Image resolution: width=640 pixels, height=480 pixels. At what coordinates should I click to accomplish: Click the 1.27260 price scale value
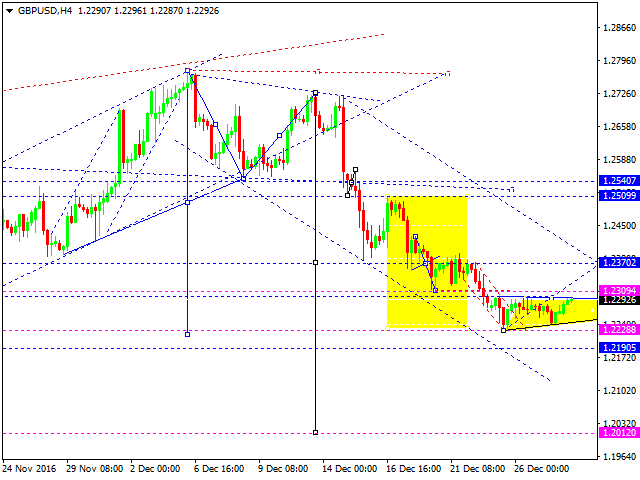pos(620,93)
